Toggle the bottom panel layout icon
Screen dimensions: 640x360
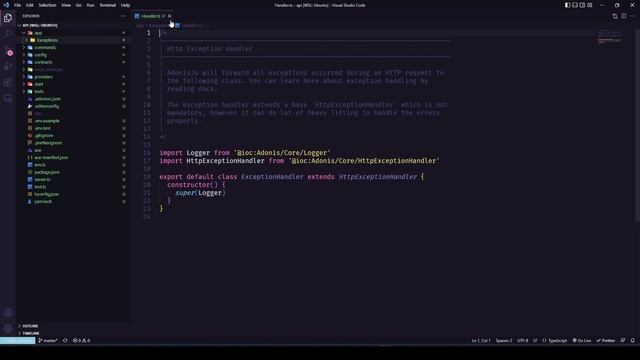point(575,5)
